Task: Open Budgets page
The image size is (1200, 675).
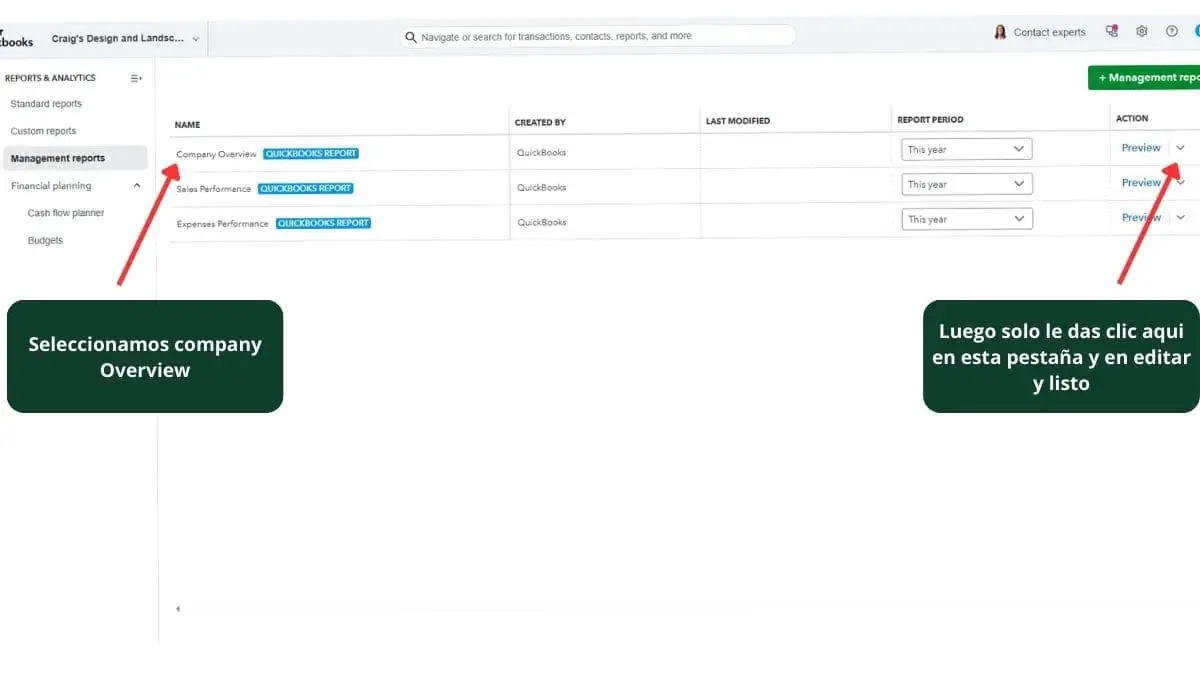Action: coord(45,241)
